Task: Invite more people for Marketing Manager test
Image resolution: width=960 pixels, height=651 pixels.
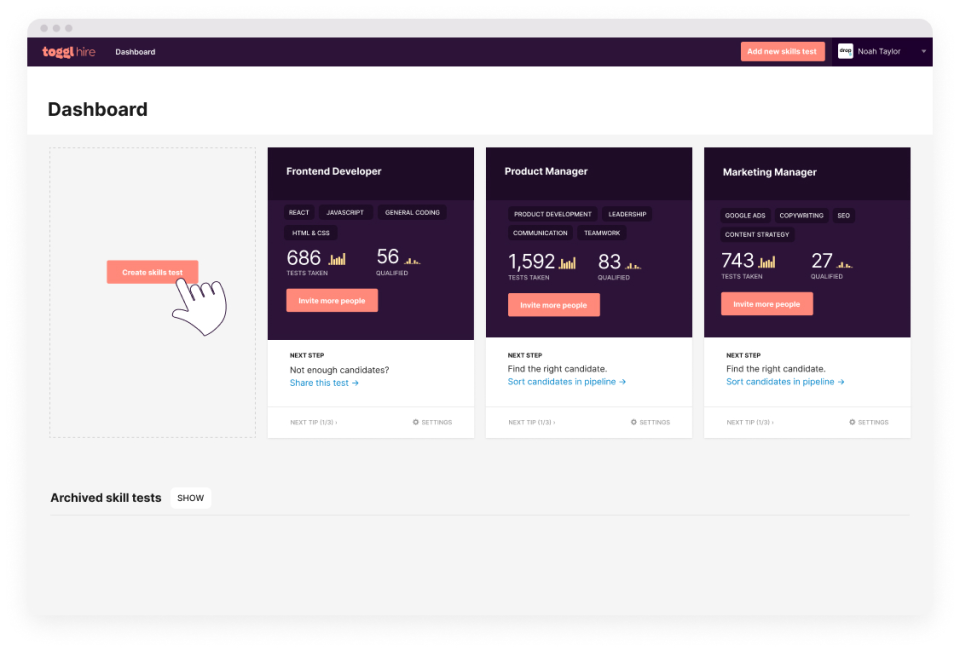Action: (766, 303)
